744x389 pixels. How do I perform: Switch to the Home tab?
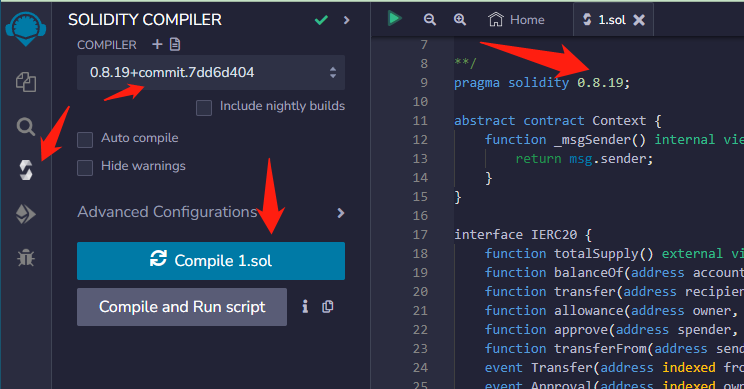[516, 20]
